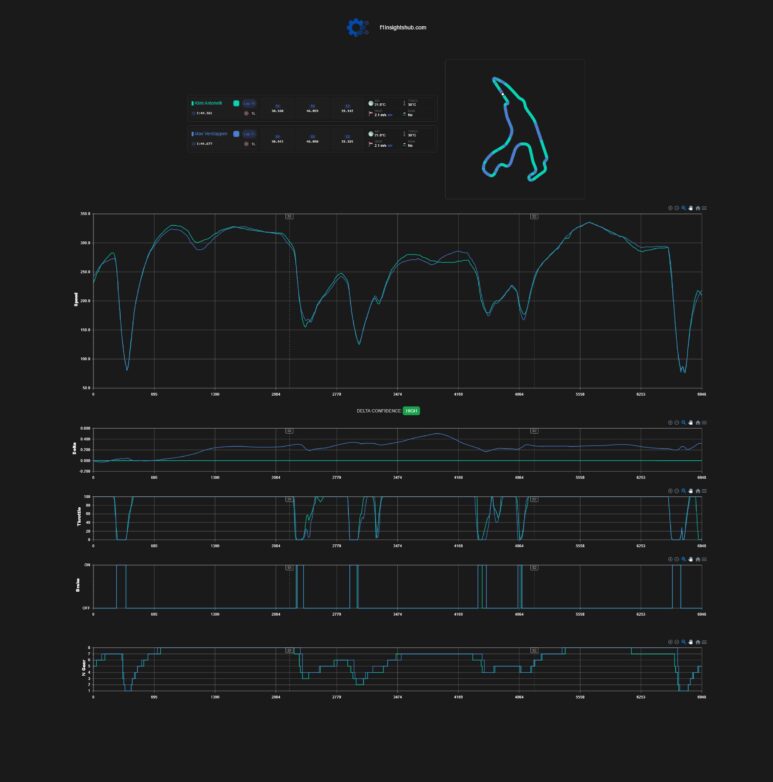Click the Lap badge in Antonelli's row
This screenshot has width=773, height=782.
[249, 103]
